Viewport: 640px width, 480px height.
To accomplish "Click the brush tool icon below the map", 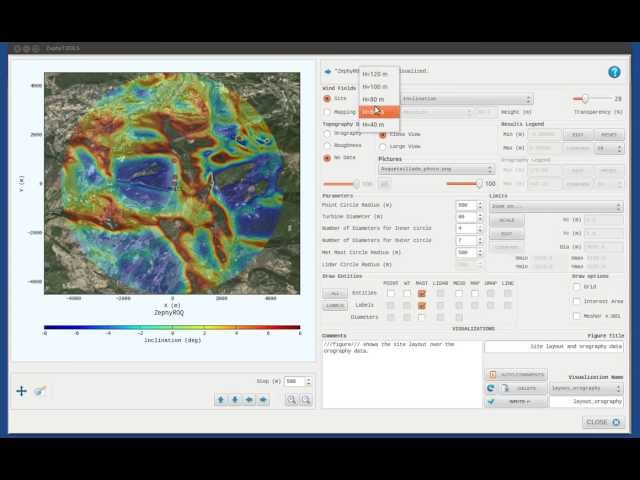I will click(40, 391).
